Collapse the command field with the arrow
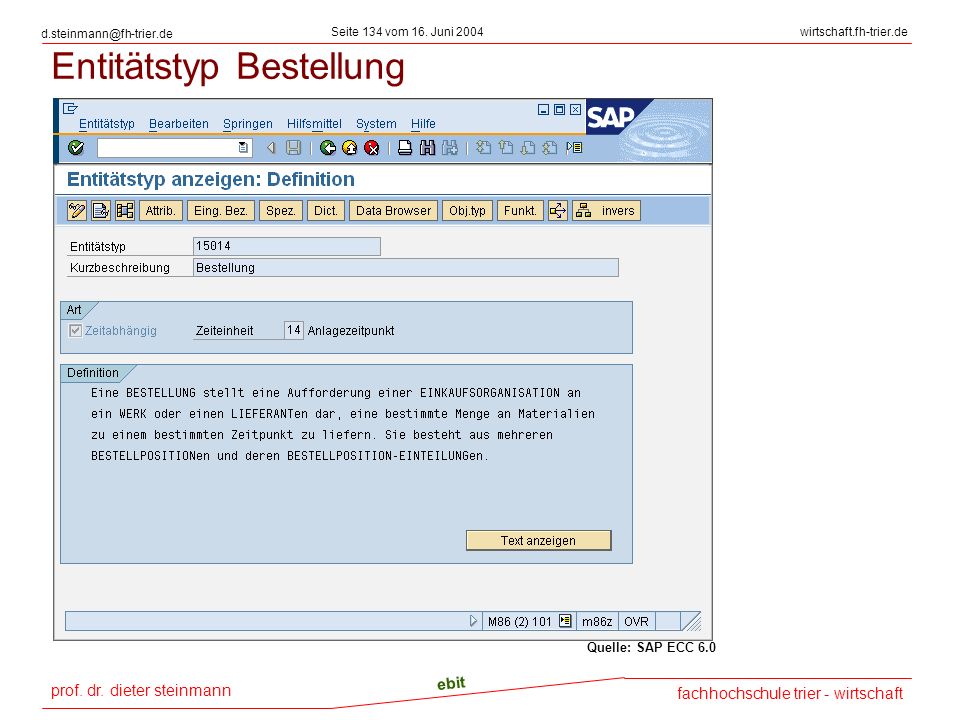This screenshot has height=720, width=960. coord(271,148)
